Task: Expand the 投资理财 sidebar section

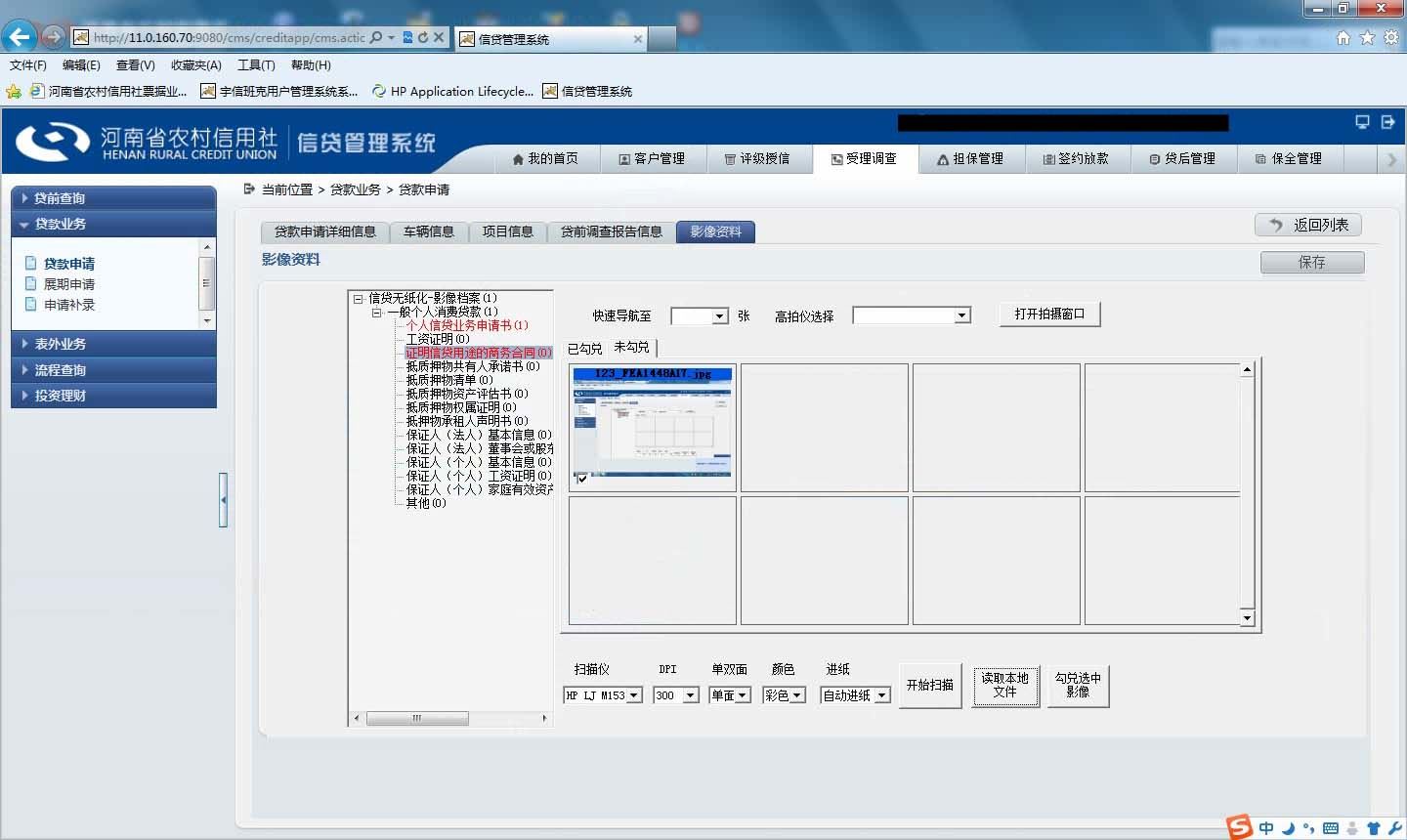Action: [113, 396]
